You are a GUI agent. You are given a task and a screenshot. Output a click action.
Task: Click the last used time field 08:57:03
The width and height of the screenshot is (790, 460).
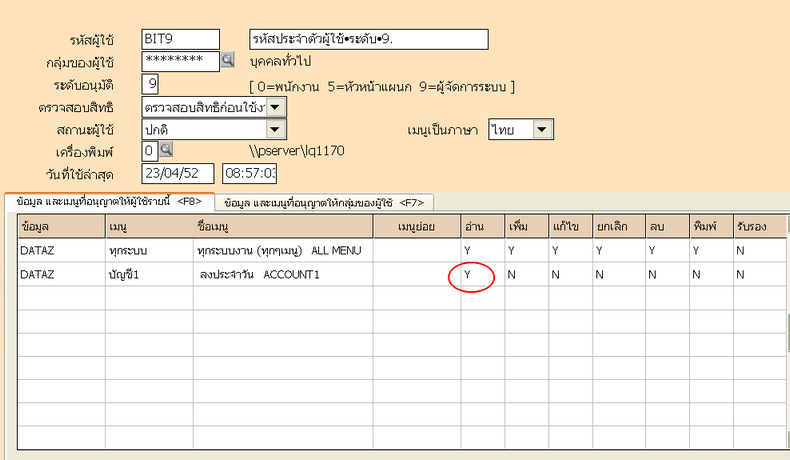pyautogui.click(x=249, y=174)
